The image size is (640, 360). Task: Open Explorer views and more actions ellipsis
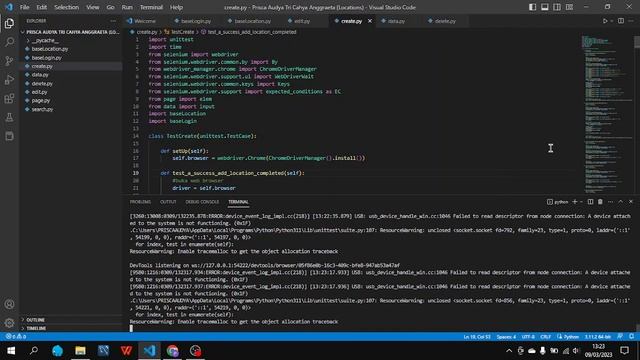coord(113,21)
